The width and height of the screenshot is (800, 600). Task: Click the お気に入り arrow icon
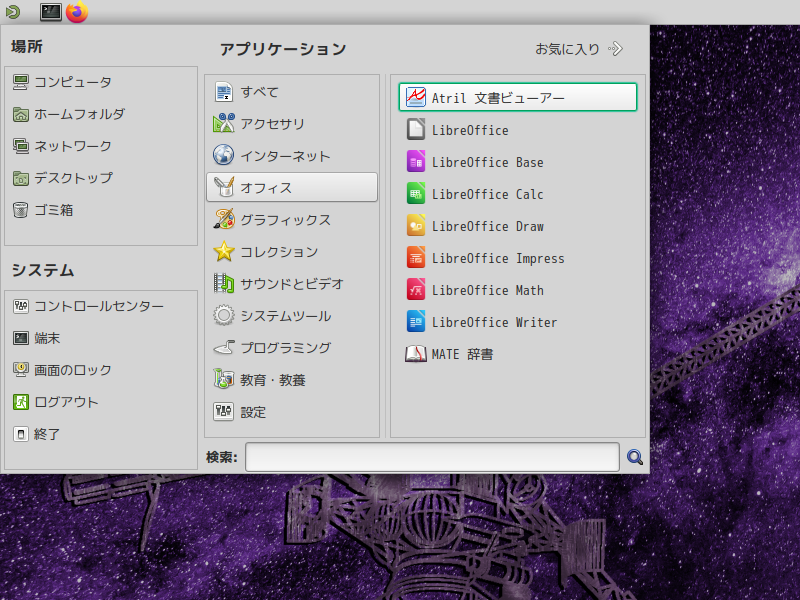point(616,49)
